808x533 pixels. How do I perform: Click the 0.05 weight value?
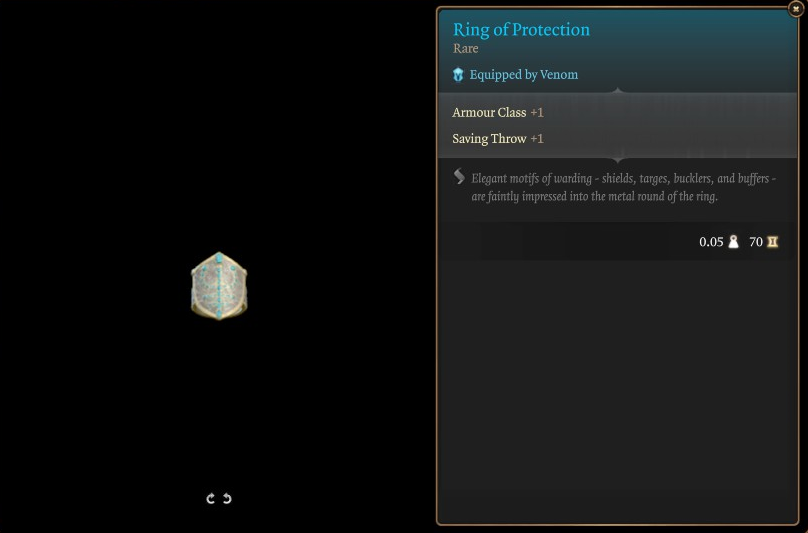(x=711, y=242)
